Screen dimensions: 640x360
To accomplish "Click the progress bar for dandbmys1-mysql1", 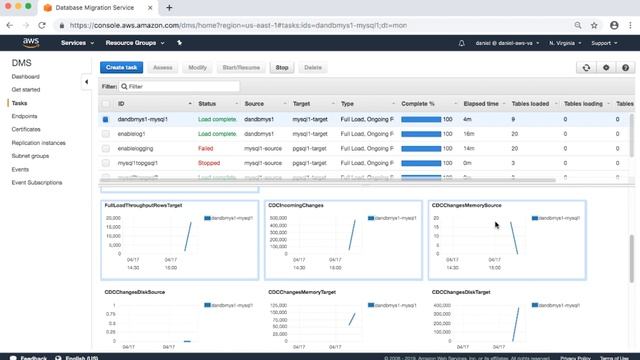I will (x=421, y=119).
